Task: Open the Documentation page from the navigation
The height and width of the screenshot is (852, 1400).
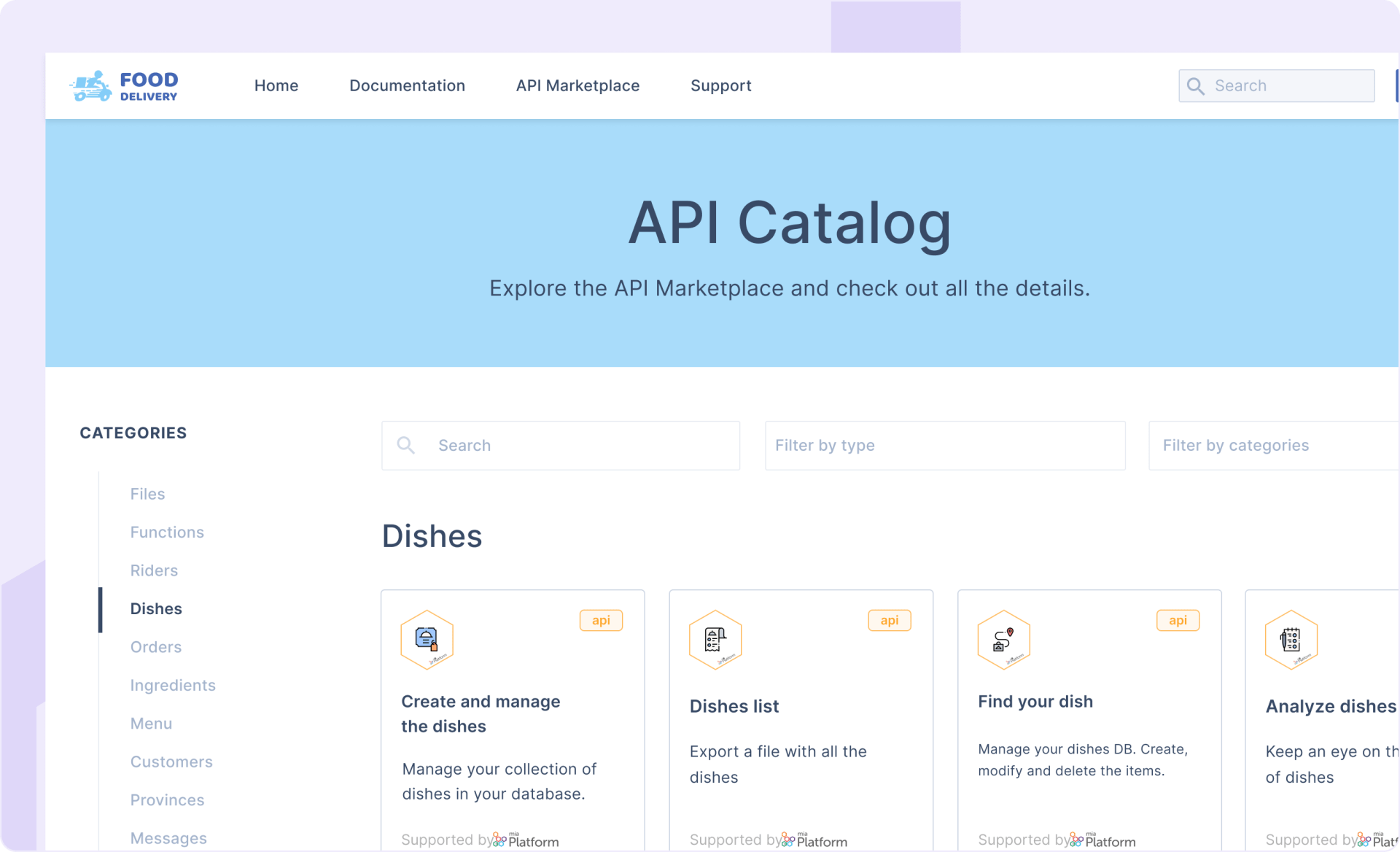Action: click(x=408, y=85)
